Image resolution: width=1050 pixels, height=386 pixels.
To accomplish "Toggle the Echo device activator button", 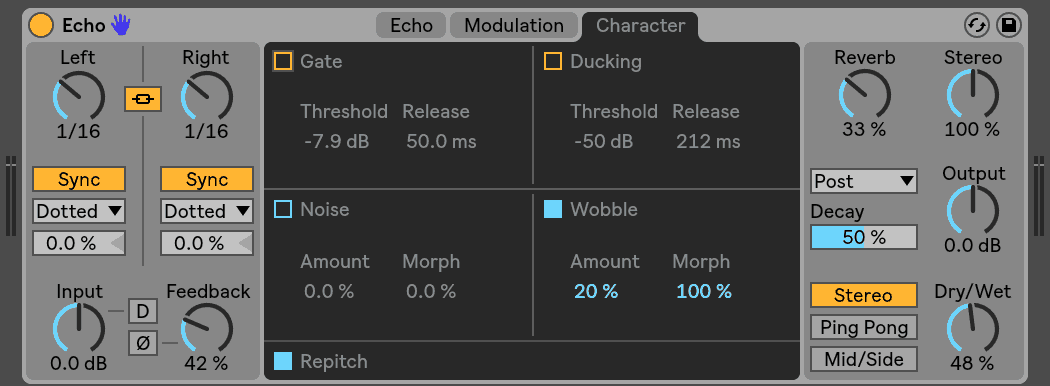I will pos(41,25).
